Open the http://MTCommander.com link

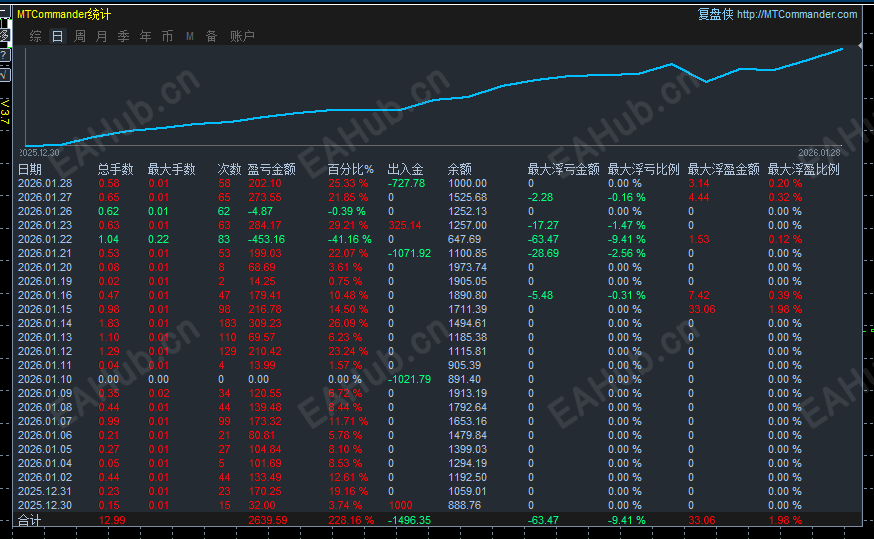click(x=797, y=14)
